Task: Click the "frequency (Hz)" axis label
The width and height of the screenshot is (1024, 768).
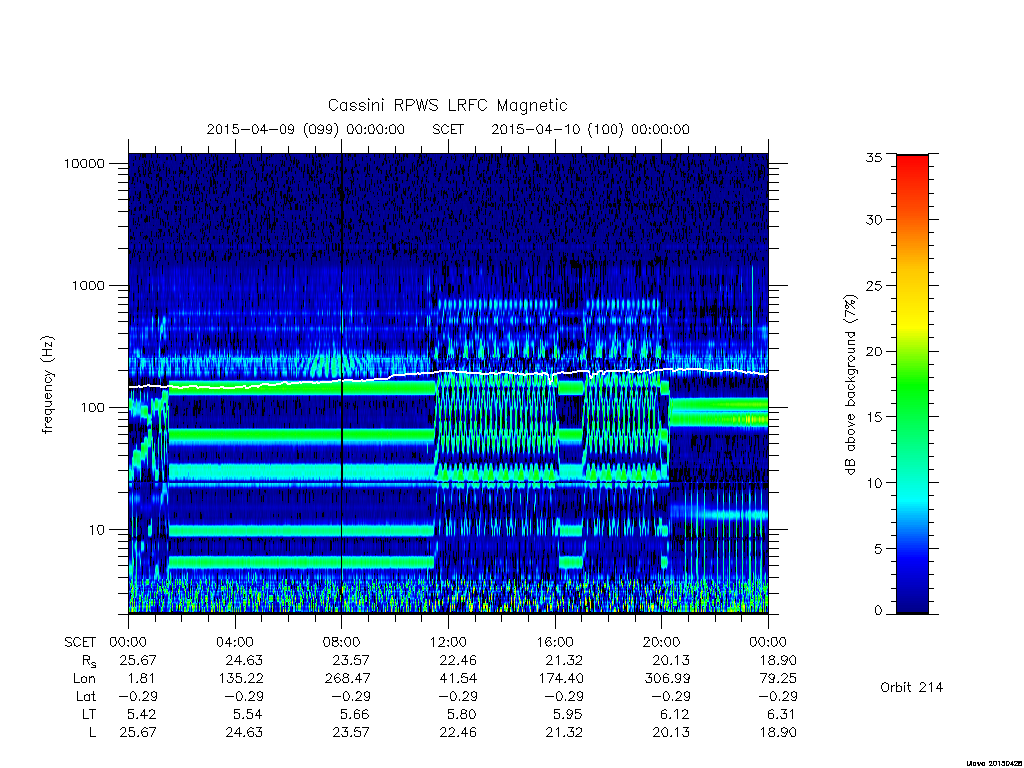Action: pyautogui.click(x=48, y=385)
